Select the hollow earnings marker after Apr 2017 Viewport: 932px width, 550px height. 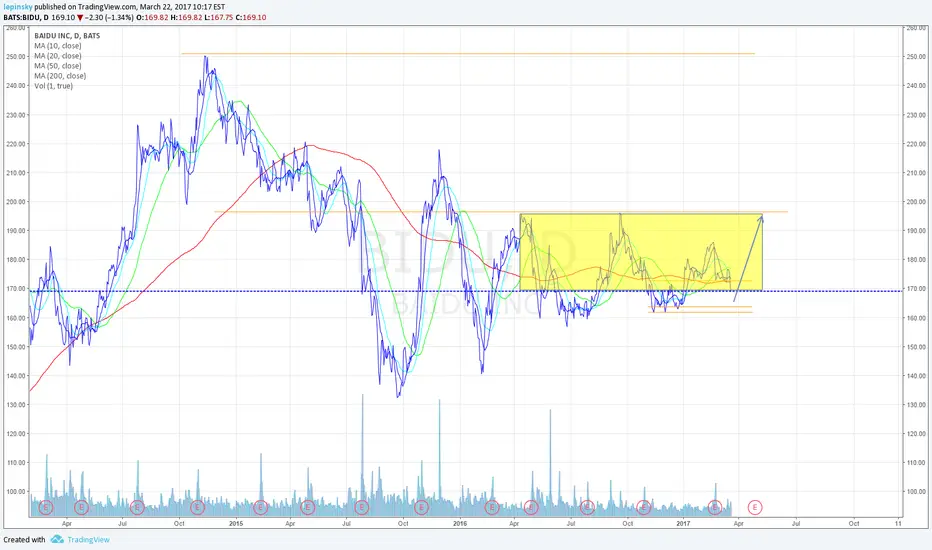[x=754, y=507]
